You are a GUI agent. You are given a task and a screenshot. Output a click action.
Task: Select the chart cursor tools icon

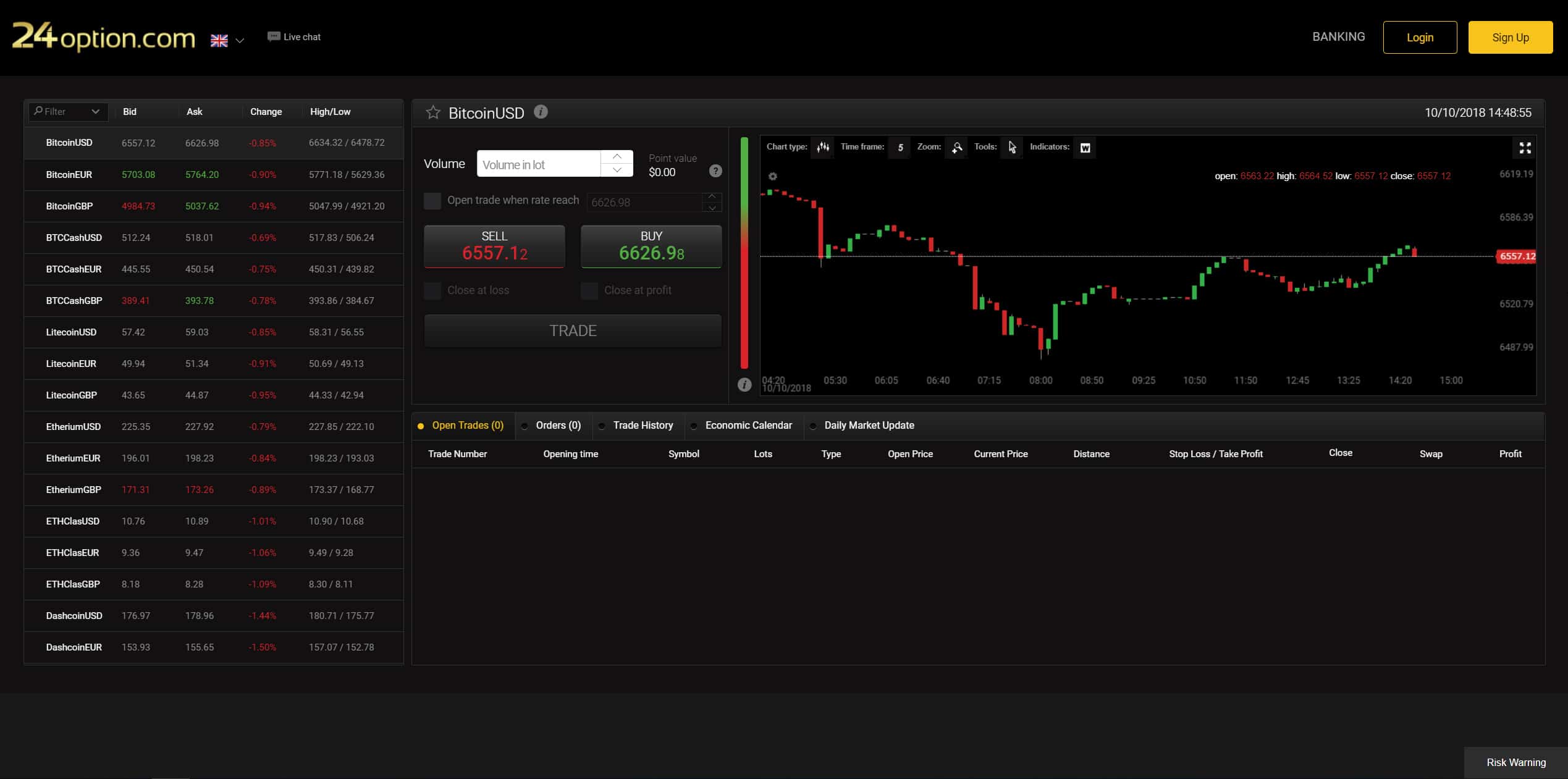1012,147
